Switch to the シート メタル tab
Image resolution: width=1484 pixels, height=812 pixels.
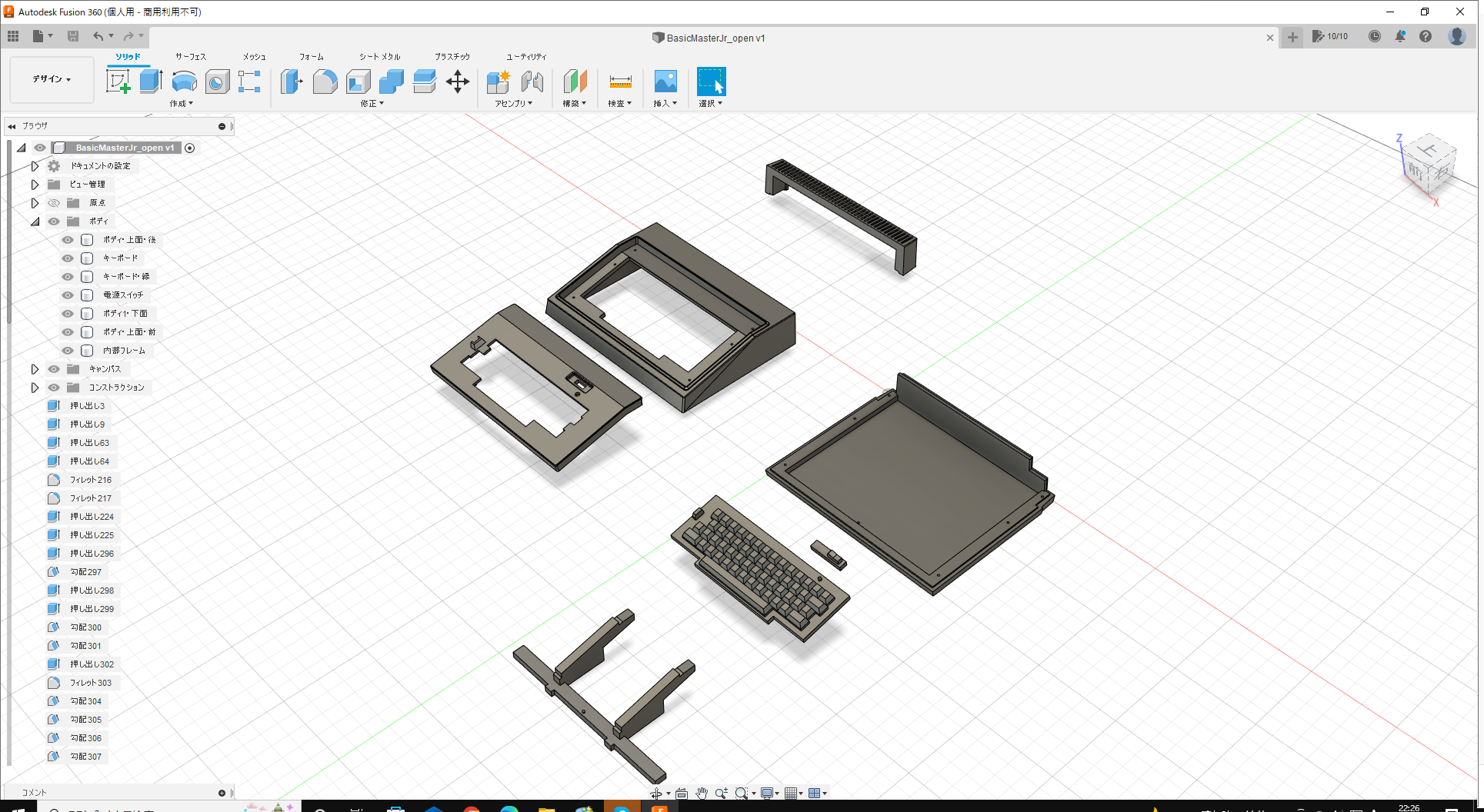[x=378, y=56]
